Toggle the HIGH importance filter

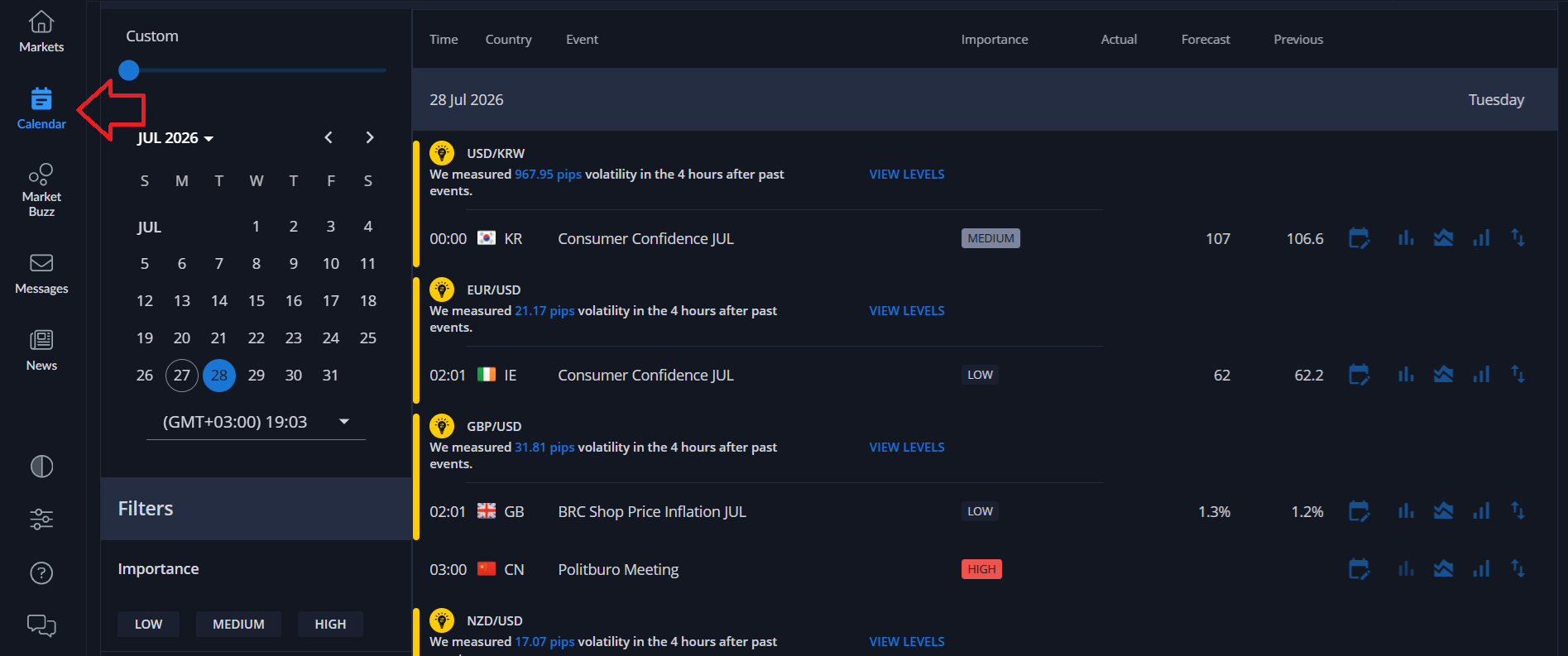pyautogui.click(x=330, y=624)
